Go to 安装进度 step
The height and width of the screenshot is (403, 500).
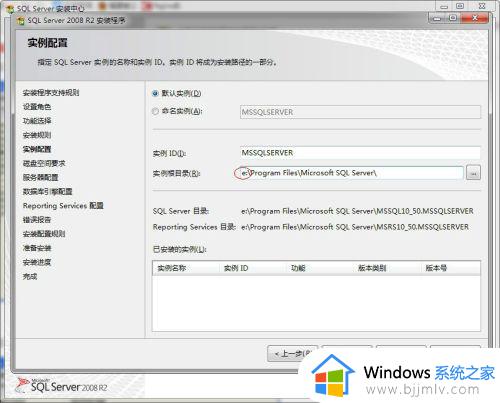tap(37, 262)
